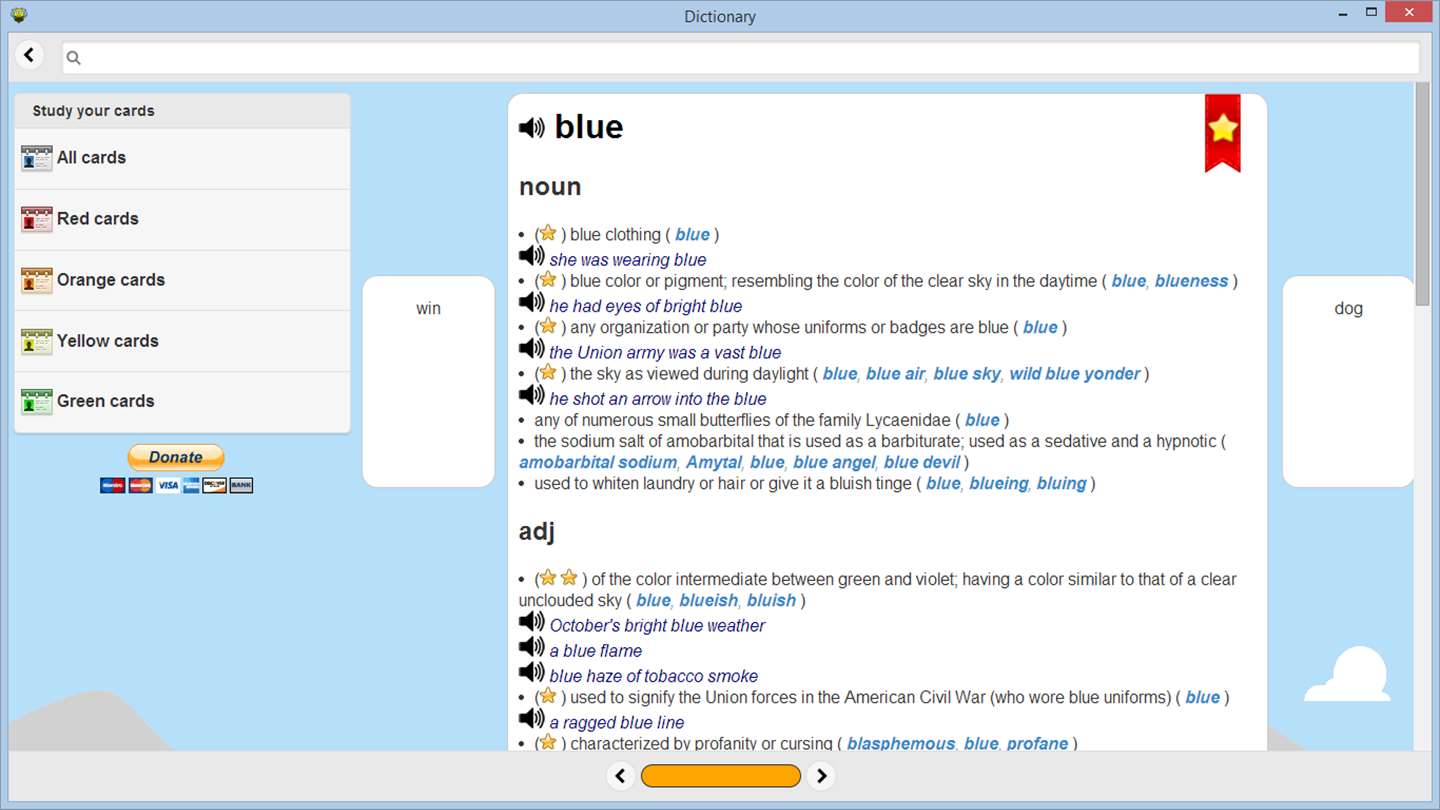Open the "blueness" synonym link

pyautogui.click(x=1191, y=281)
